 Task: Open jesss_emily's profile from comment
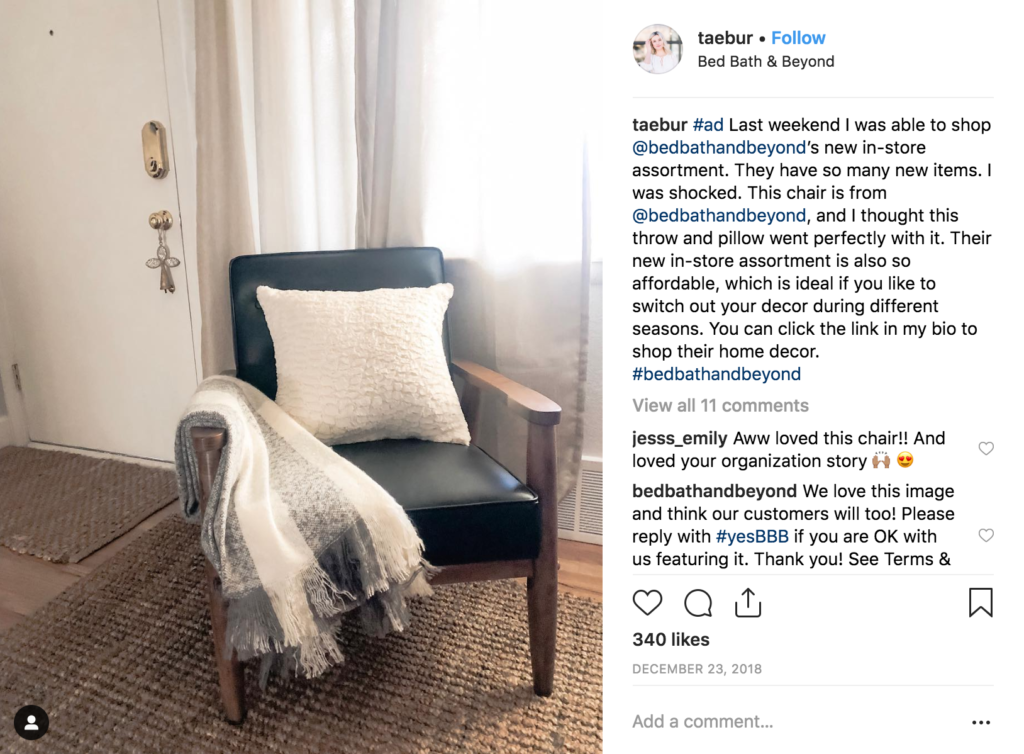coord(680,438)
